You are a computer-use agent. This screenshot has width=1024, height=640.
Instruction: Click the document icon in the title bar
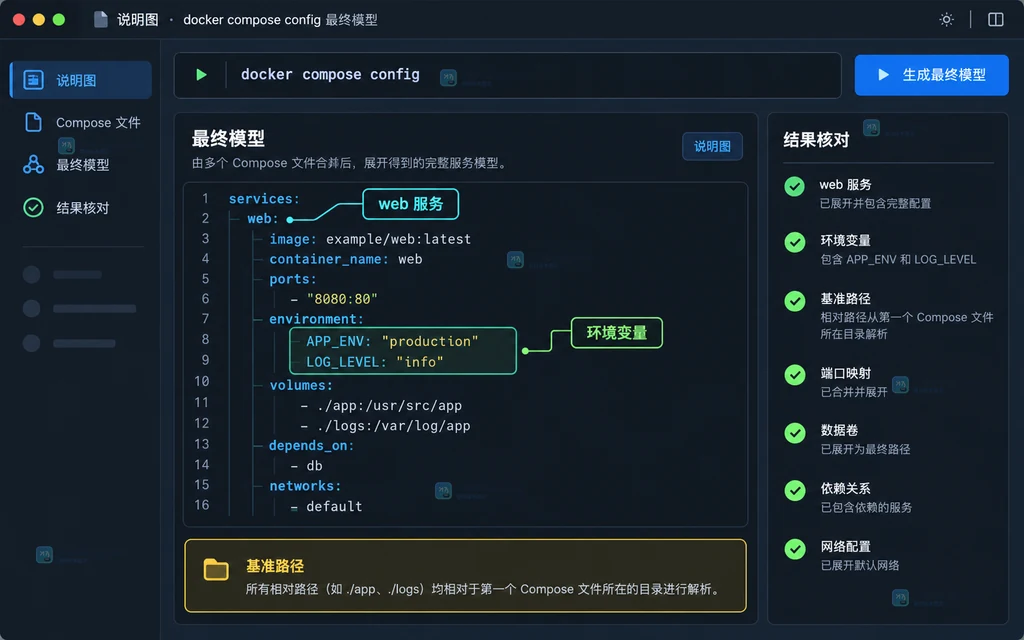(x=101, y=20)
